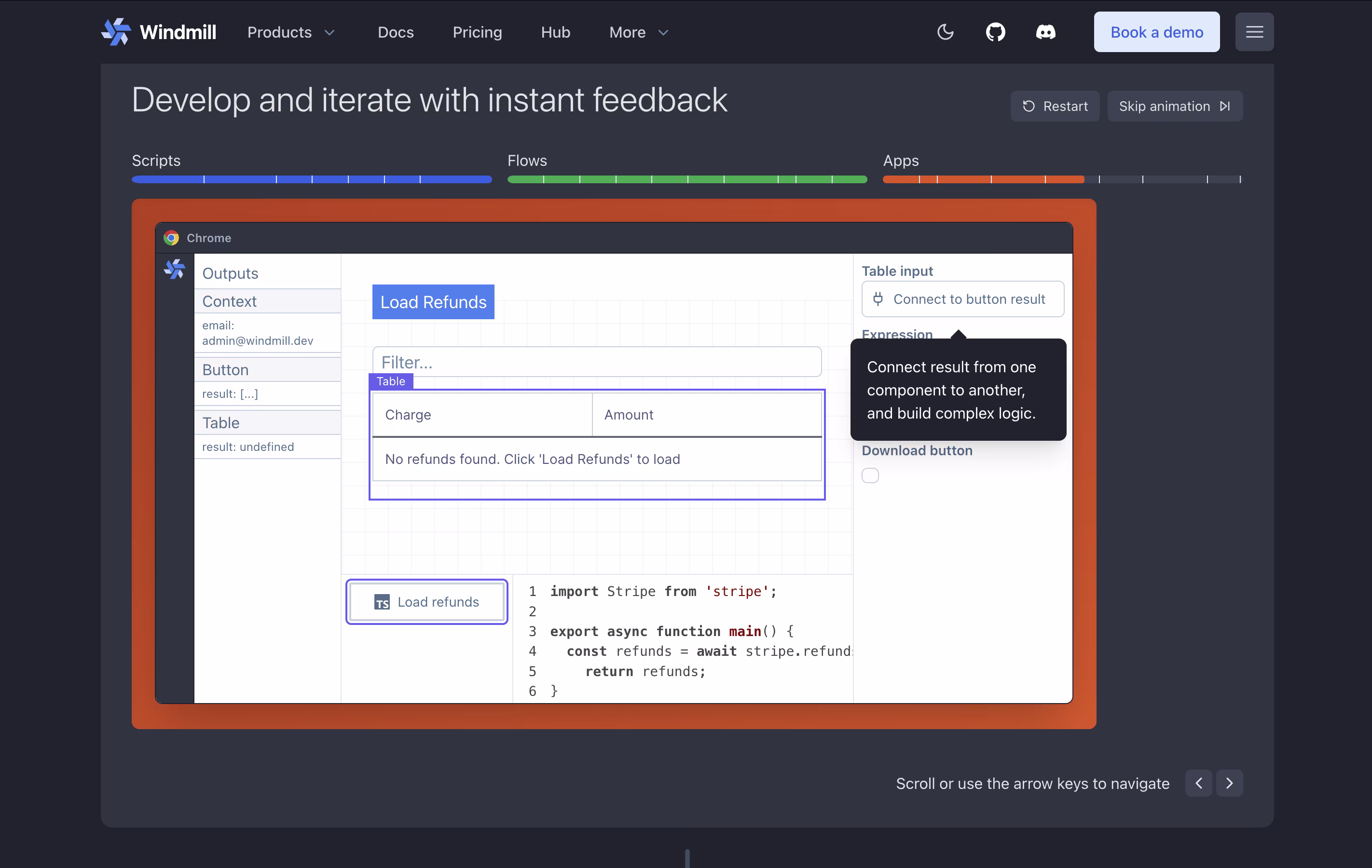This screenshot has height=868, width=1372.
Task: Go to next slide with right arrow
Action: (1229, 783)
